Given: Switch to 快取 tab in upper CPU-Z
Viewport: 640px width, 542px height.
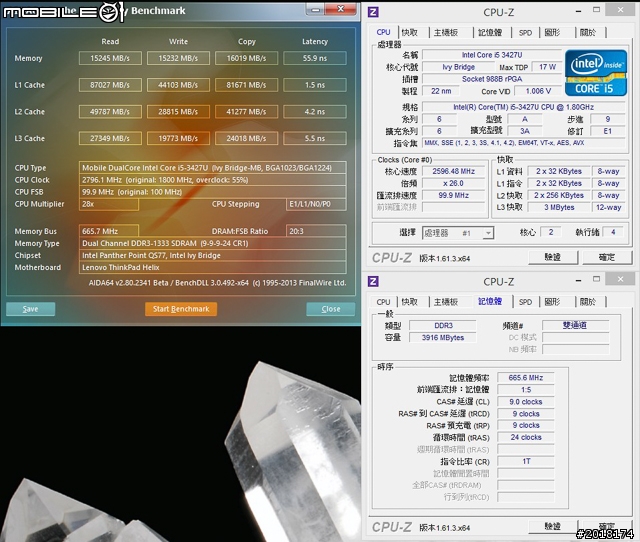Looking at the screenshot, I should pyautogui.click(x=409, y=33).
